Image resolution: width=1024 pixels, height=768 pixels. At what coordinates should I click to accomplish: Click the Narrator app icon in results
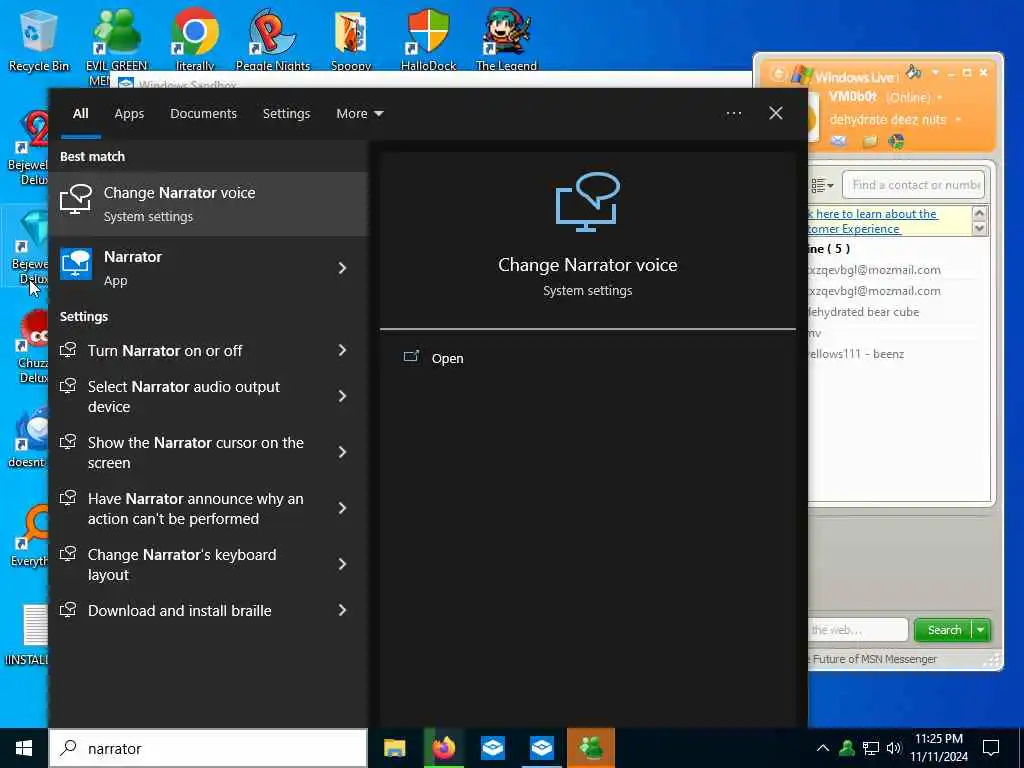coord(76,264)
